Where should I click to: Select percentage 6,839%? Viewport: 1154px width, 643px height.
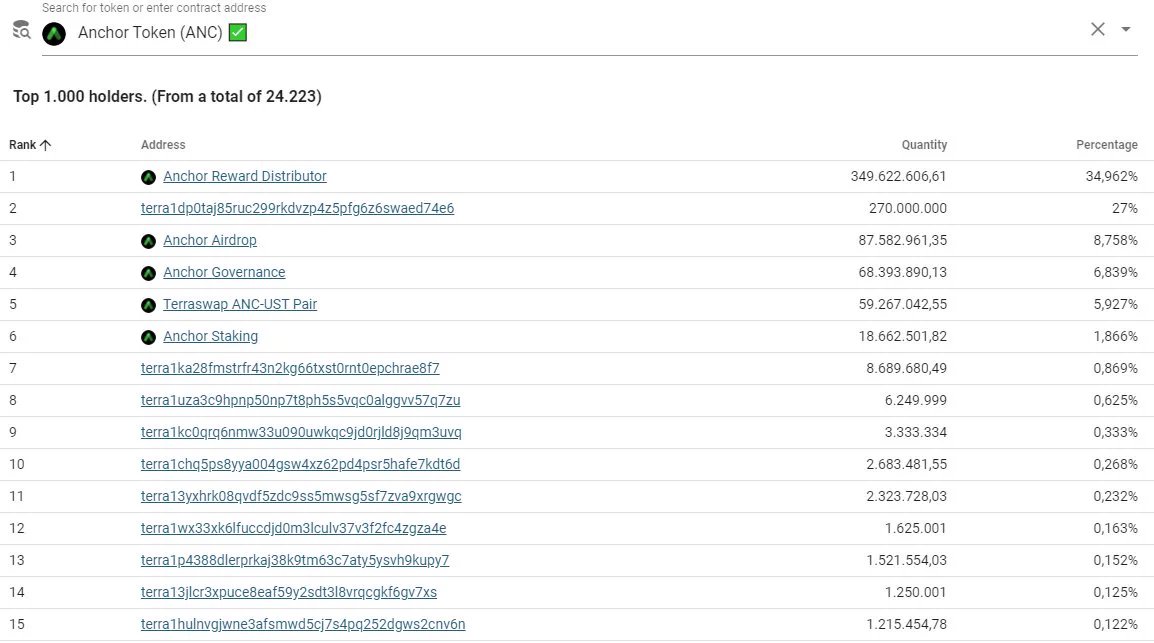[x=1115, y=272]
